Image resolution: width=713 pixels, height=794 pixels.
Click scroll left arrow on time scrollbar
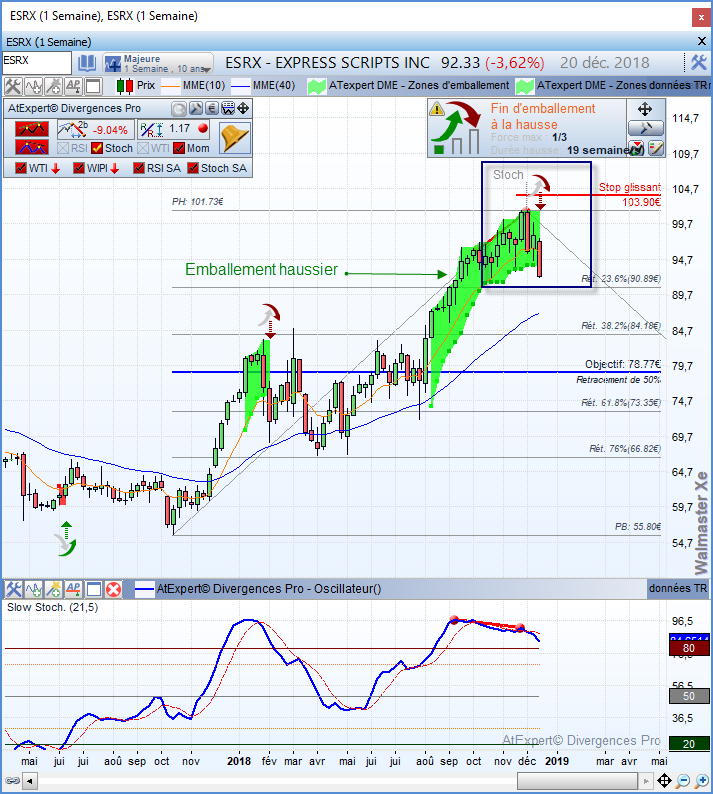(30, 781)
